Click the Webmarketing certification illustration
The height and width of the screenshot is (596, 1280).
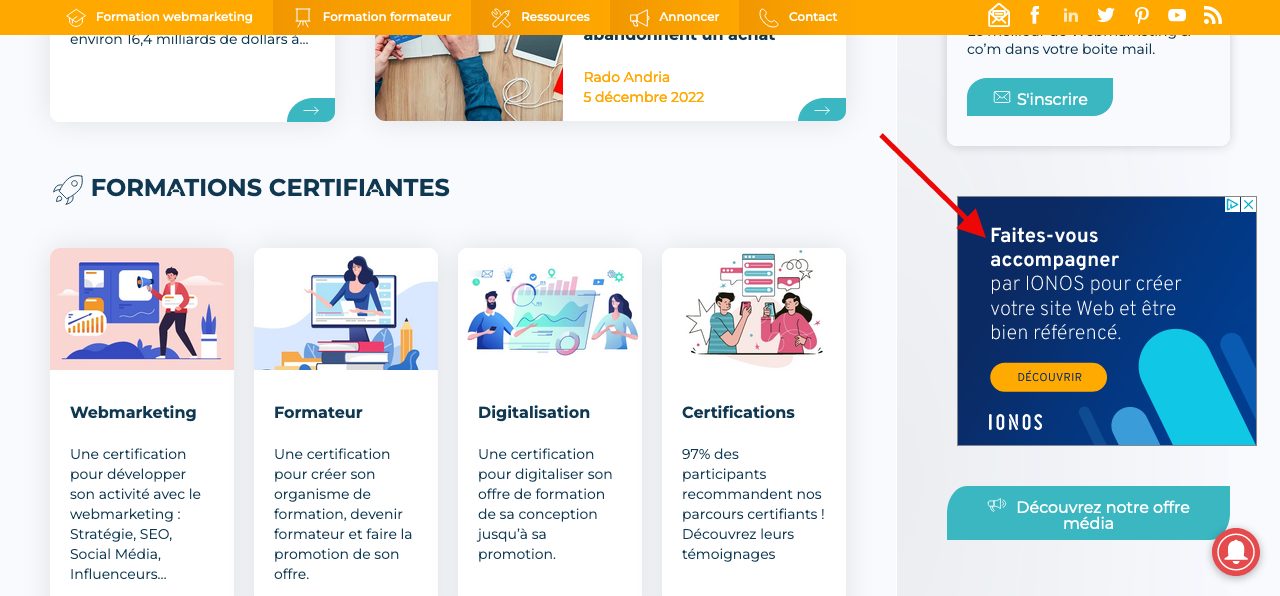[x=142, y=308]
